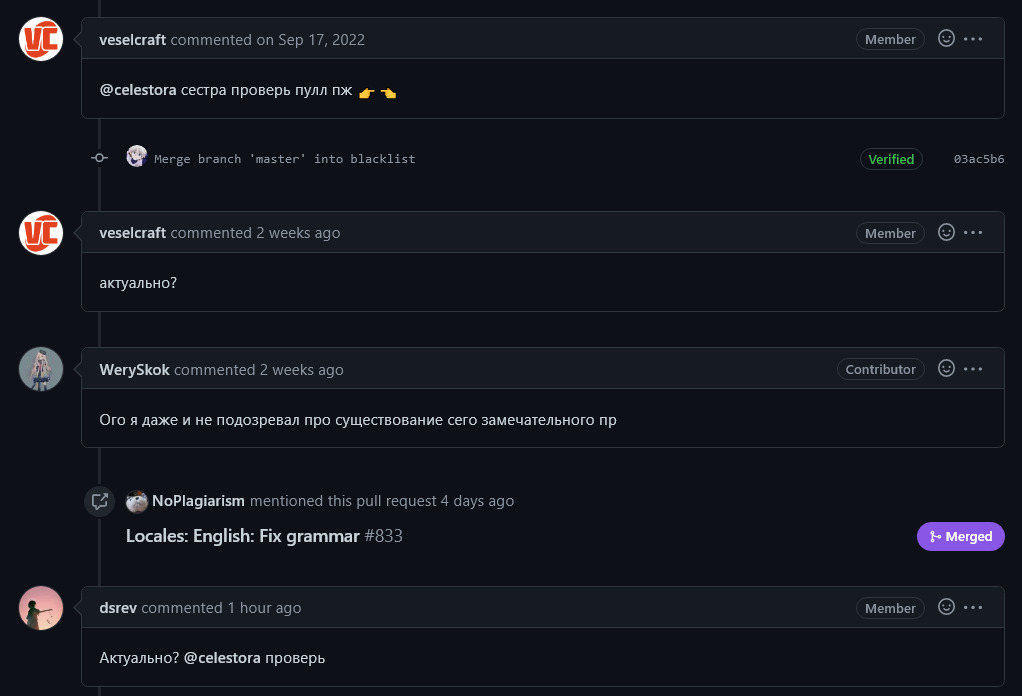The height and width of the screenshot is (696, 1022).
Task: Open options menu for veselcraft's Sep 17 comment
Action: coord(973,39)
